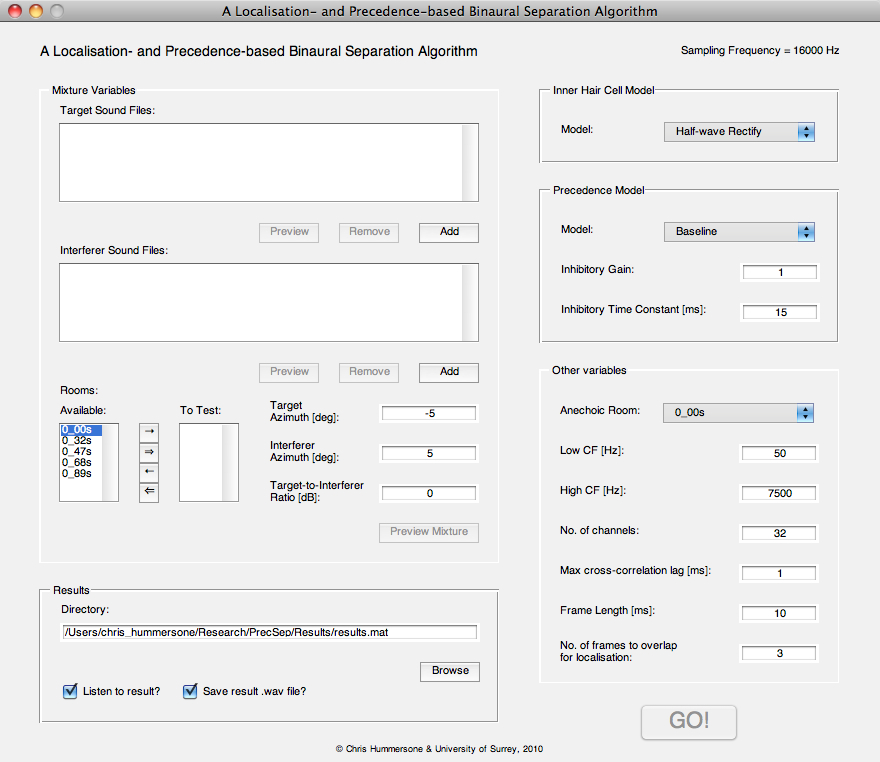
Task: Click the Target Azimuth input field
Action: (429, 413)
